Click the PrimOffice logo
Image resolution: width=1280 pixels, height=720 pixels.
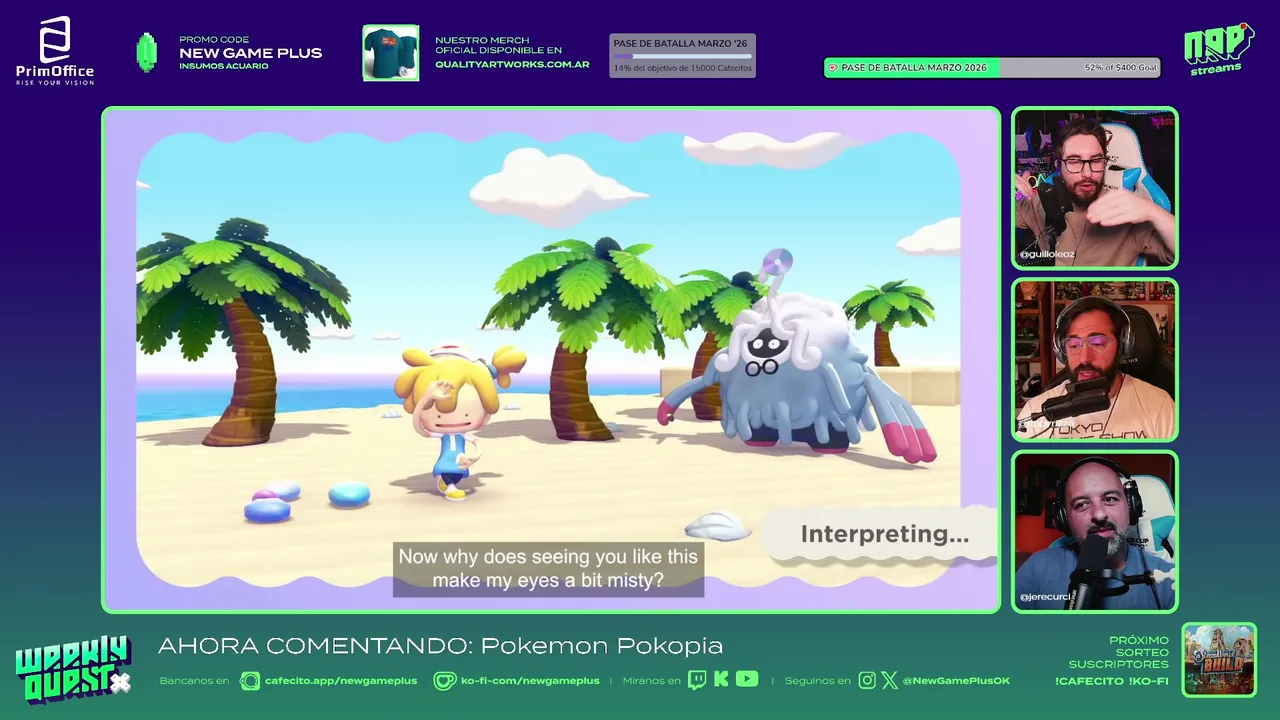click(x=55, y=50)
